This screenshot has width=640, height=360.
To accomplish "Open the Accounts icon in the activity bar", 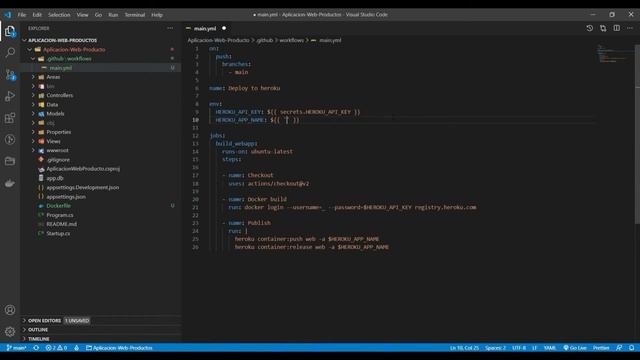I will click(x=10, y=310).
